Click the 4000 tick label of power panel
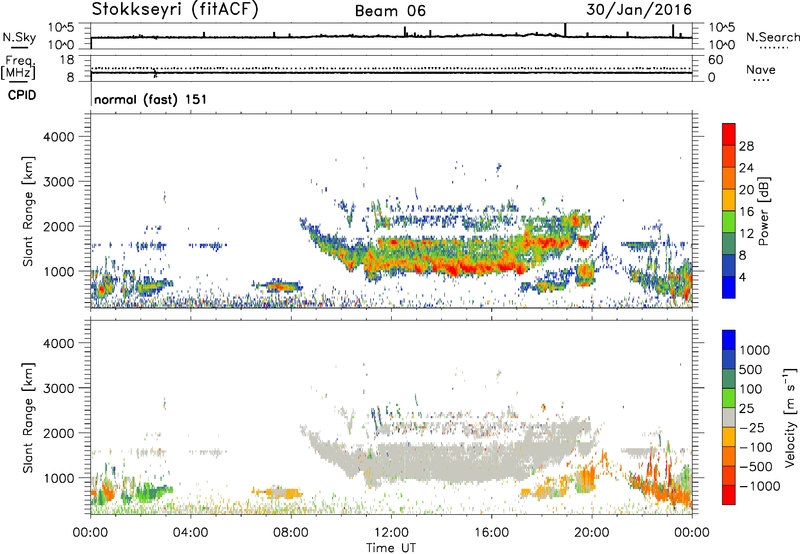Viewport: 800px width, 554px height. point(59,137)
